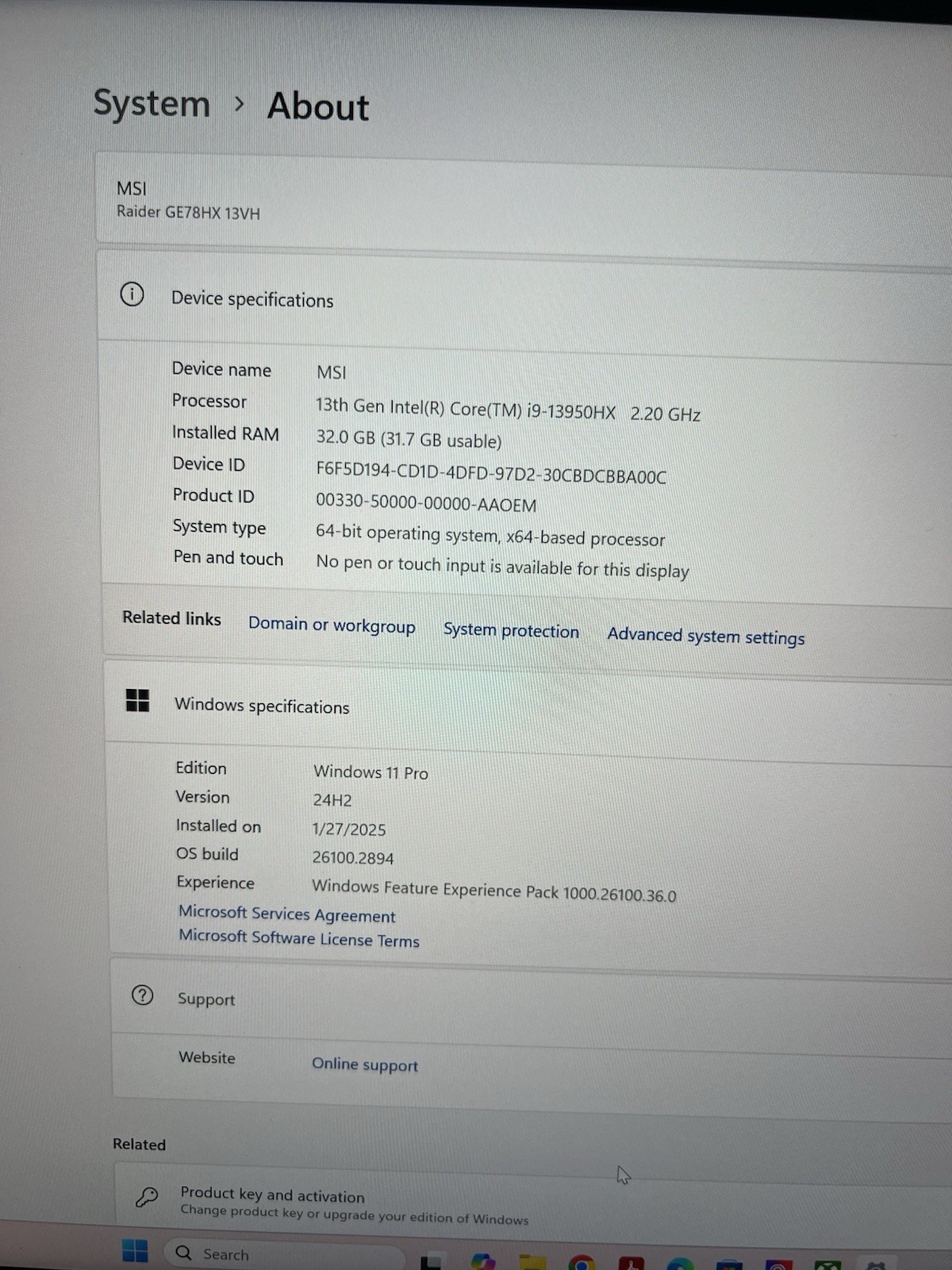Open Advanced system settings
The width and height of the screenshot is (952, 1270).
coord(706,636)
